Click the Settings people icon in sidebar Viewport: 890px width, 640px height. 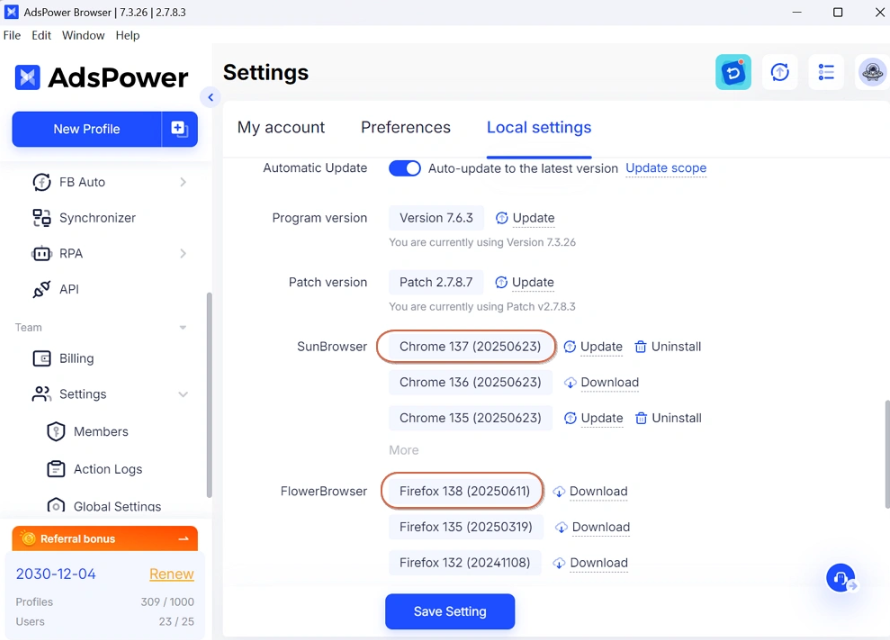(41, 394)
